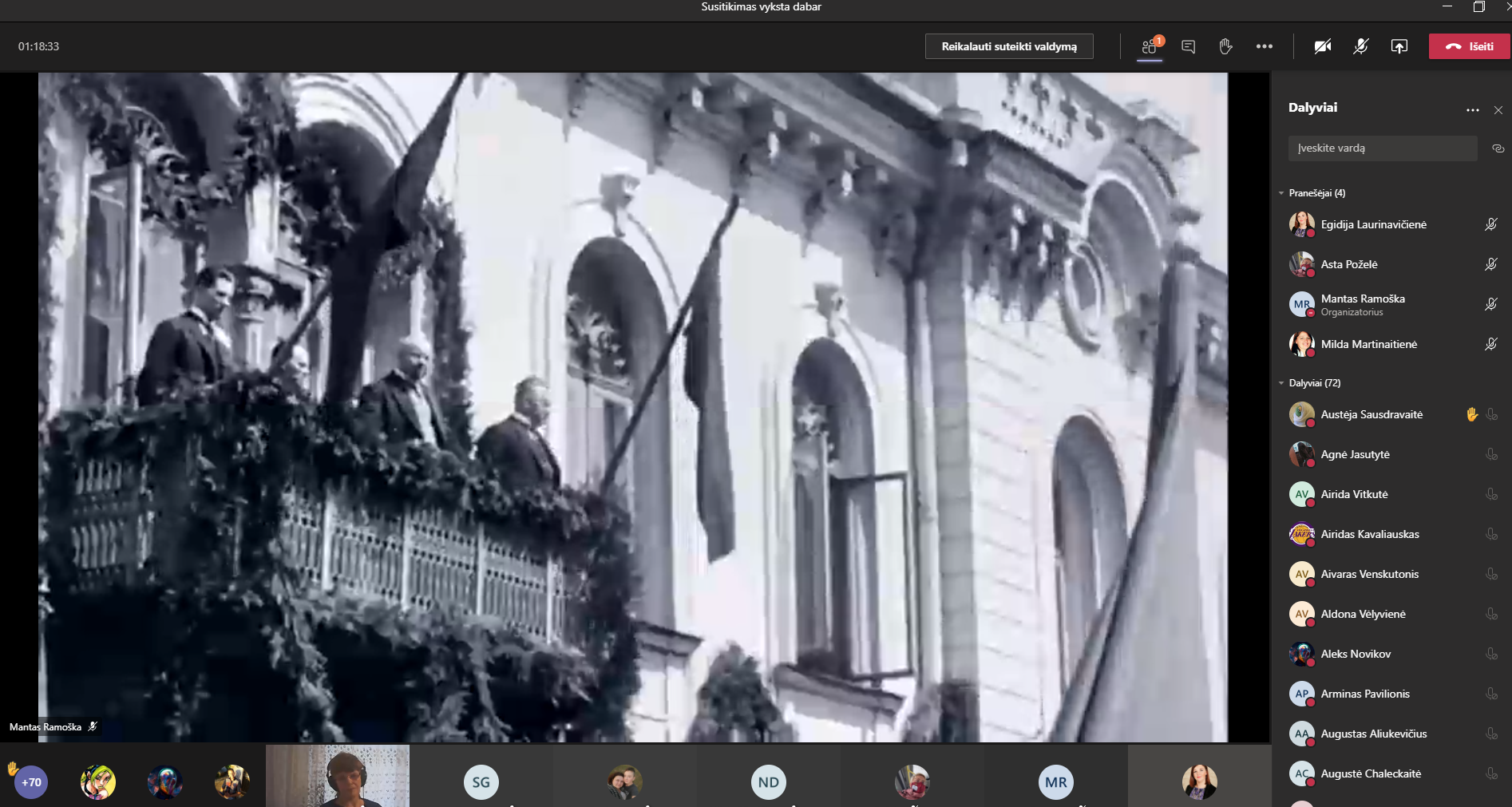Click Aleks Novikov's microphone icon

[1491, 654]
